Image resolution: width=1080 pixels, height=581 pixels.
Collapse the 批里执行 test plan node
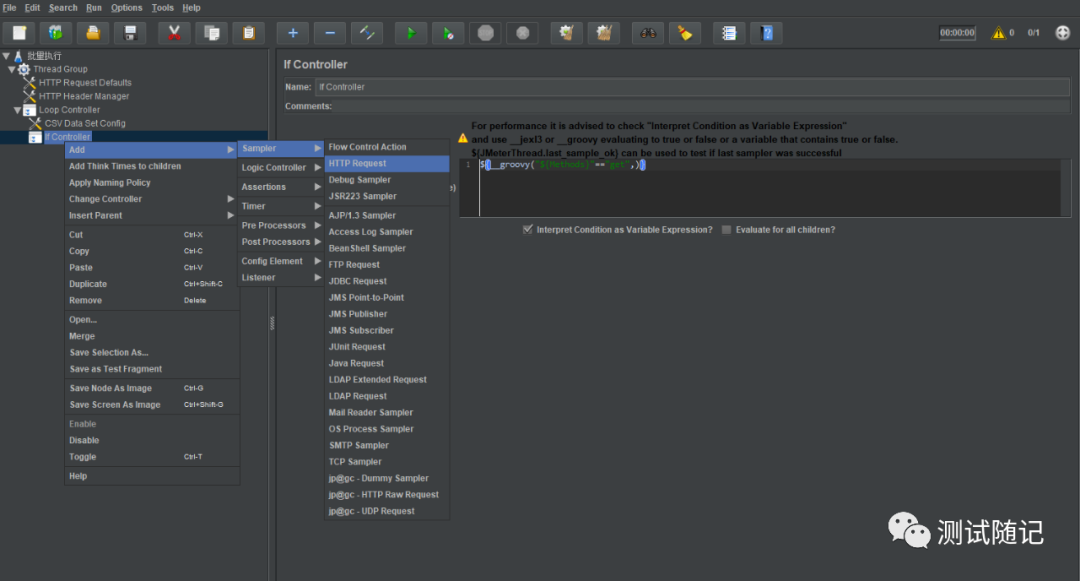(x=6, y=56)
